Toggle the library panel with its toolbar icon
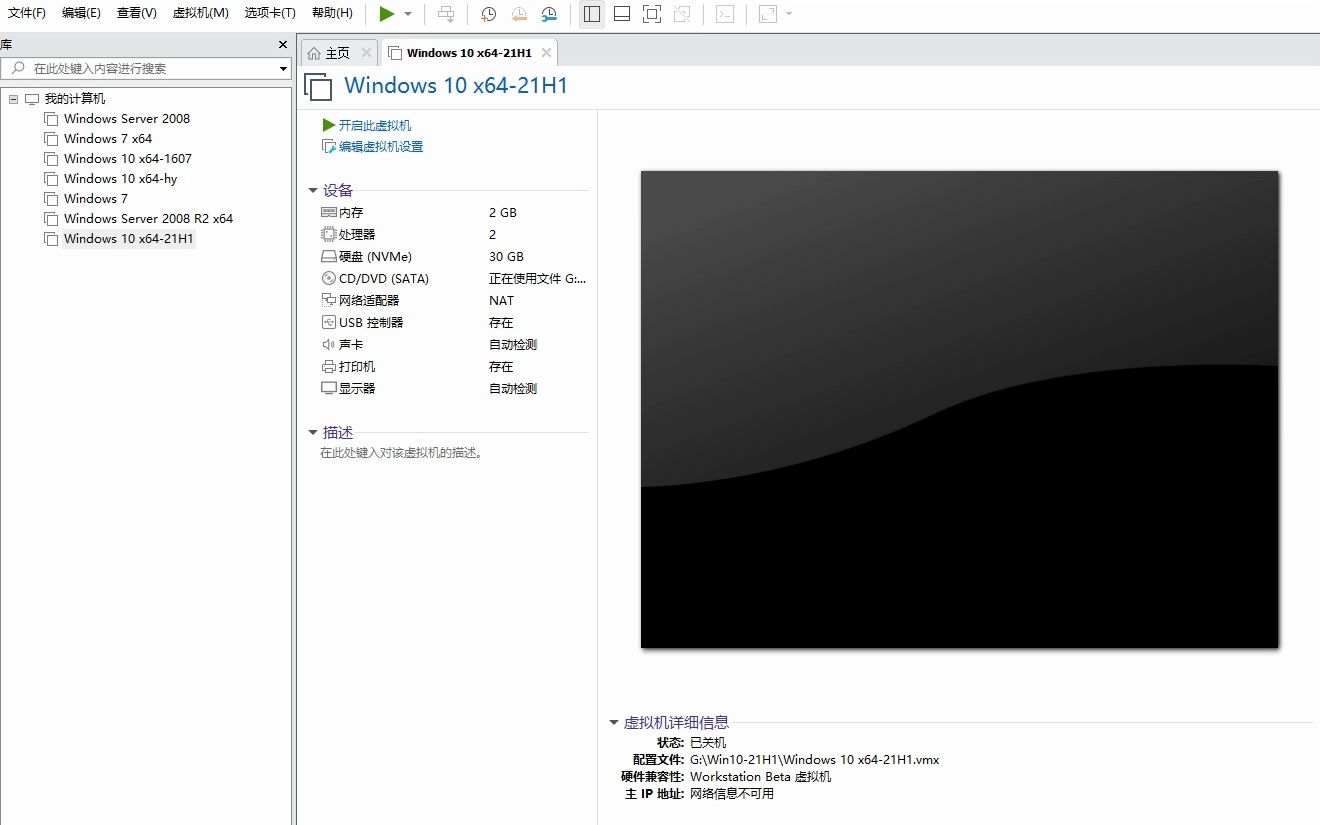 (x=591, y=13)
